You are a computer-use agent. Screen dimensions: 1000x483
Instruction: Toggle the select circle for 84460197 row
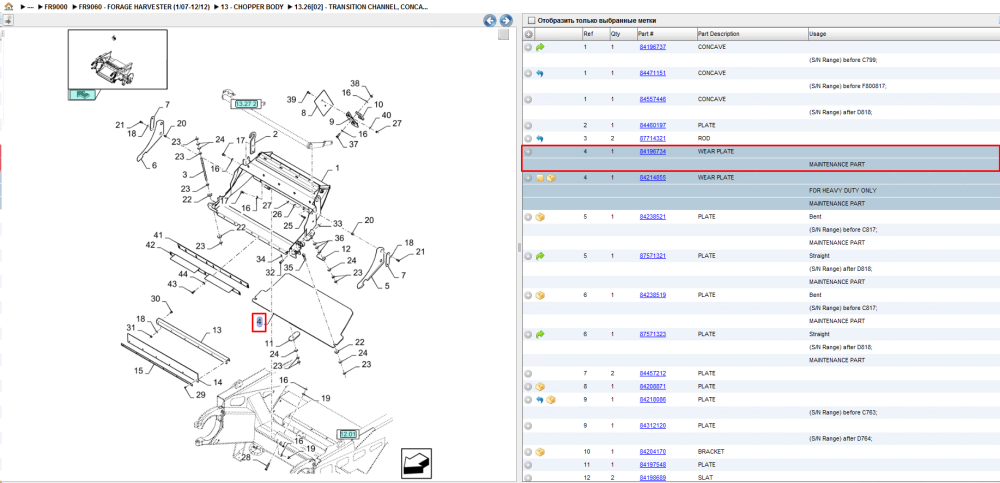[529, 126]
